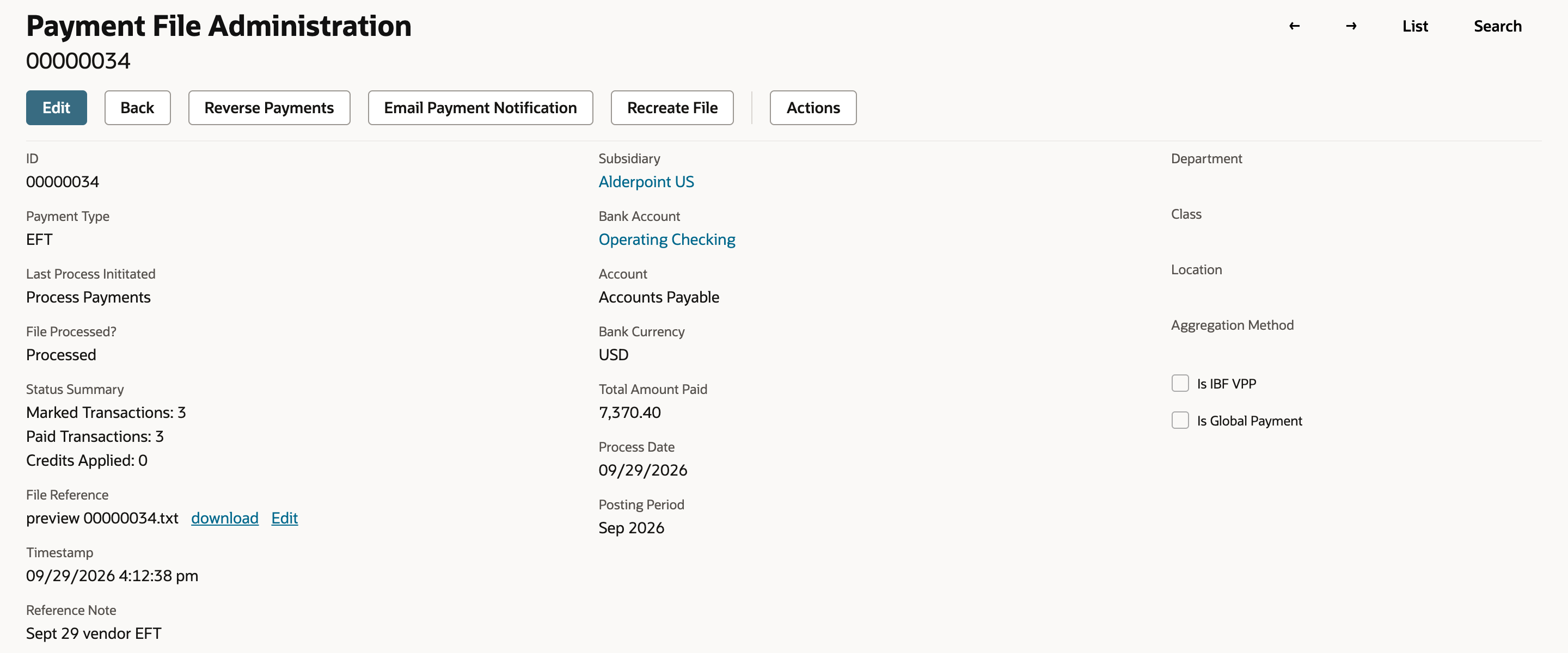Select the Posting Period value Sep 2026

[631, 528]
